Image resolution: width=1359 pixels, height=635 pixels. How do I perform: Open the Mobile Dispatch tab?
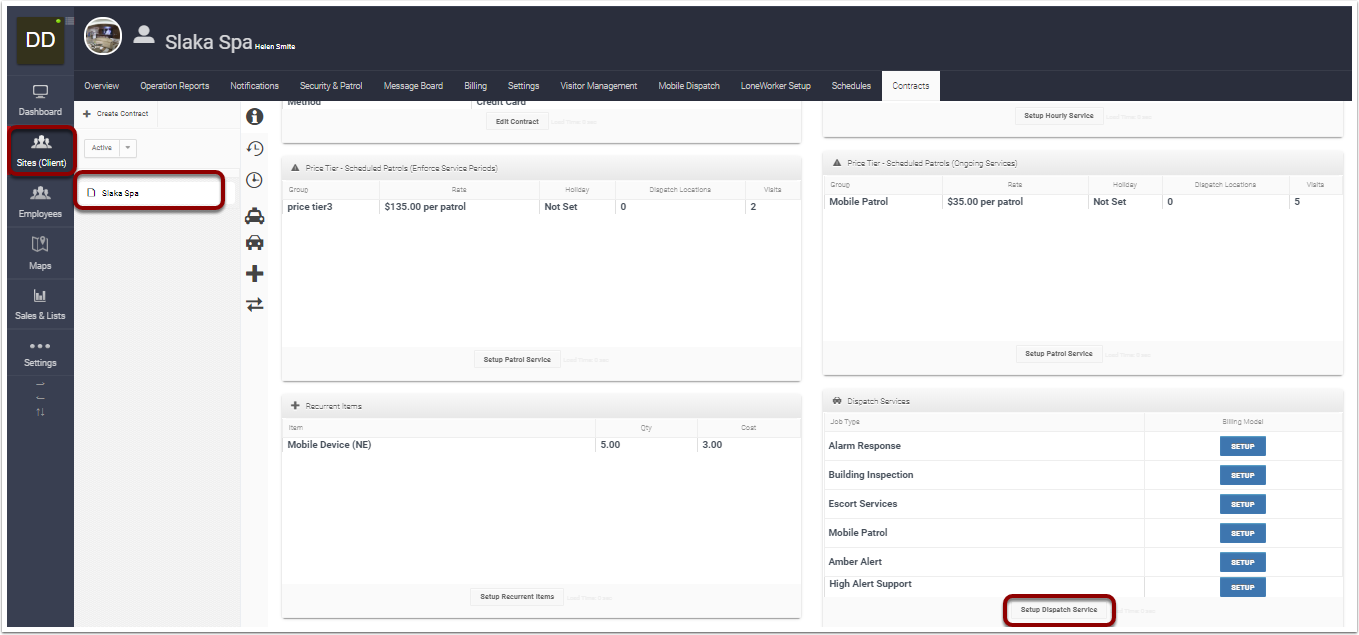click(x=688, y=85)
